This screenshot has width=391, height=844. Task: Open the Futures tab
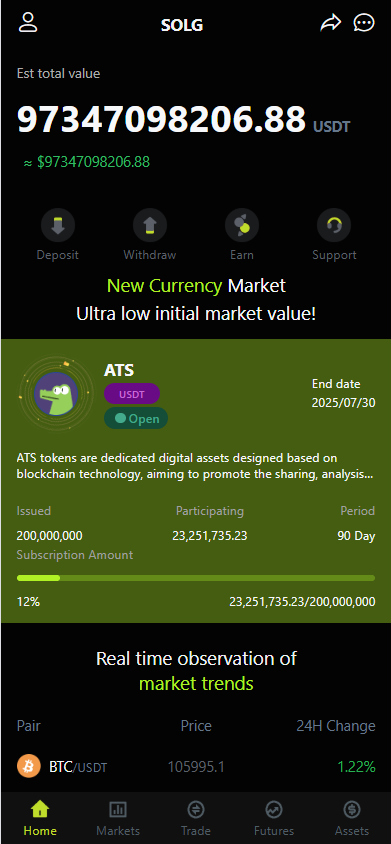coord(274,818)
